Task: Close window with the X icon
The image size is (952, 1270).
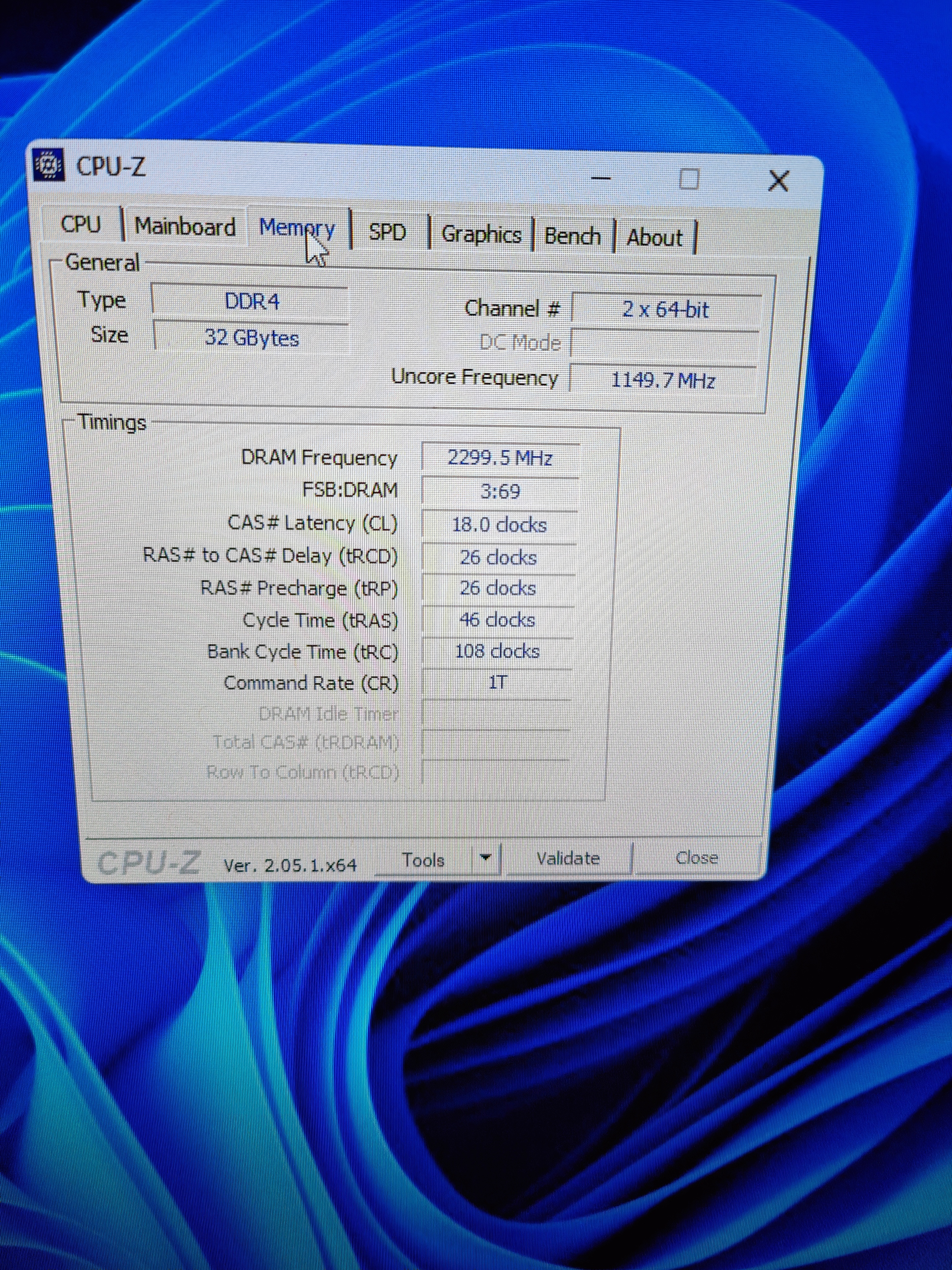Action: [x=778, y=181]
